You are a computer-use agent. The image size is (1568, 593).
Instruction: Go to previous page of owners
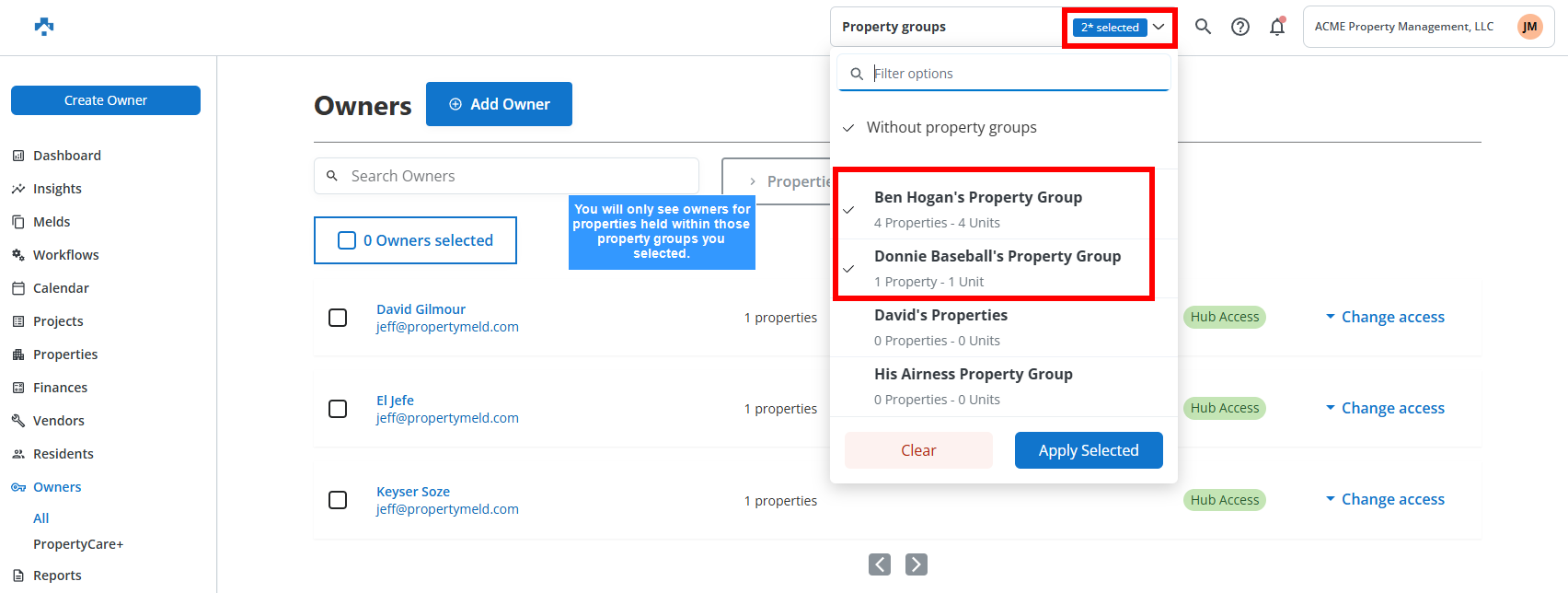coord(880,564)
